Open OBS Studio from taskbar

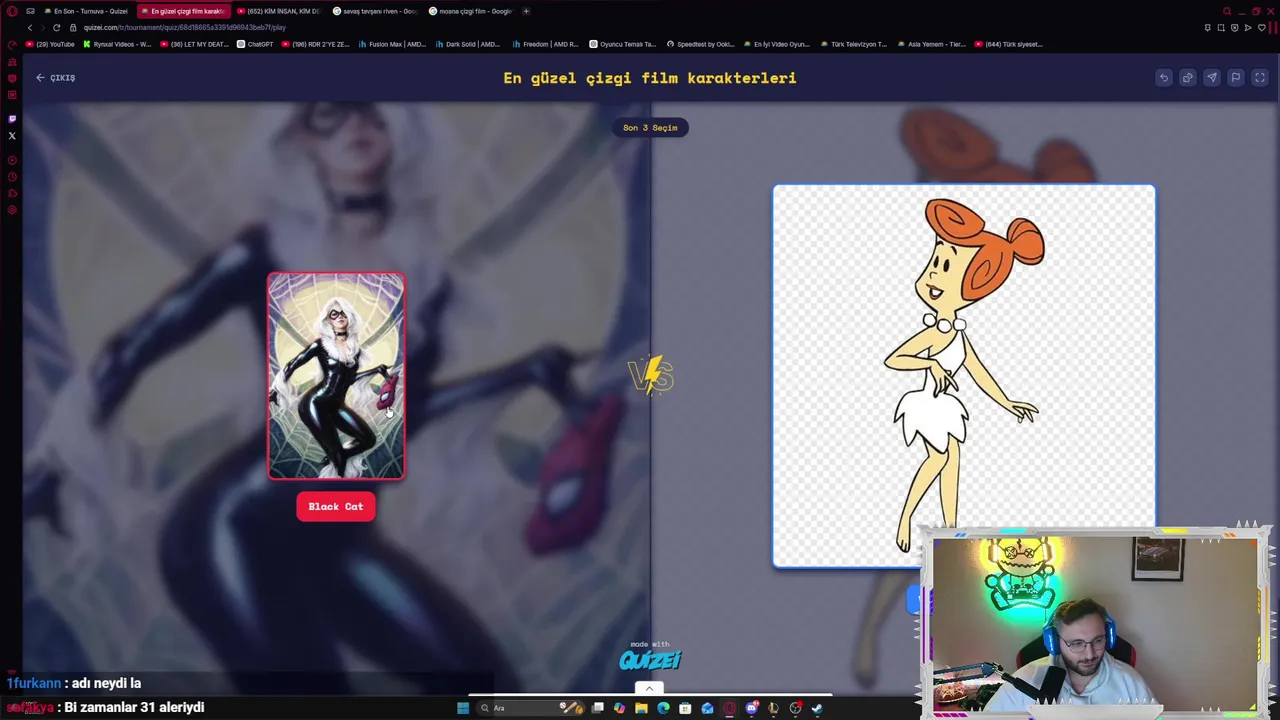795,708
